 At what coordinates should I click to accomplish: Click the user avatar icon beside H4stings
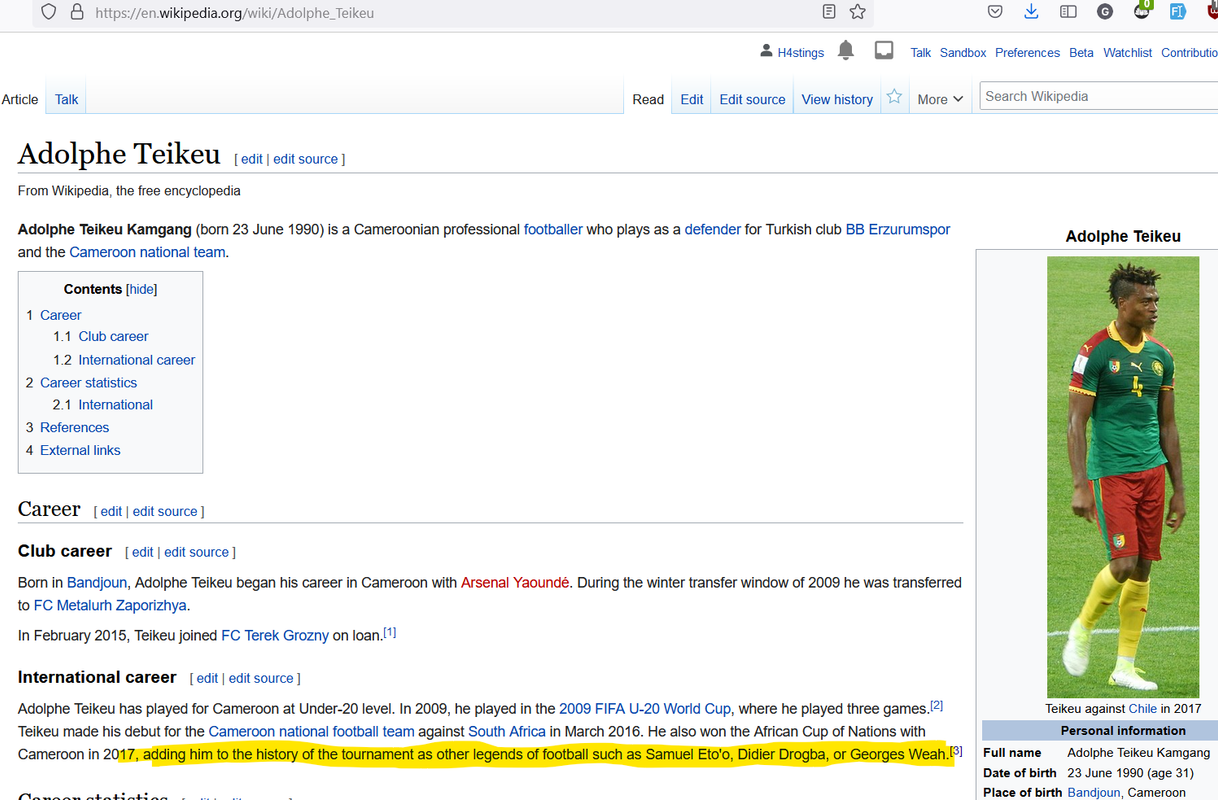pos(766,51)
